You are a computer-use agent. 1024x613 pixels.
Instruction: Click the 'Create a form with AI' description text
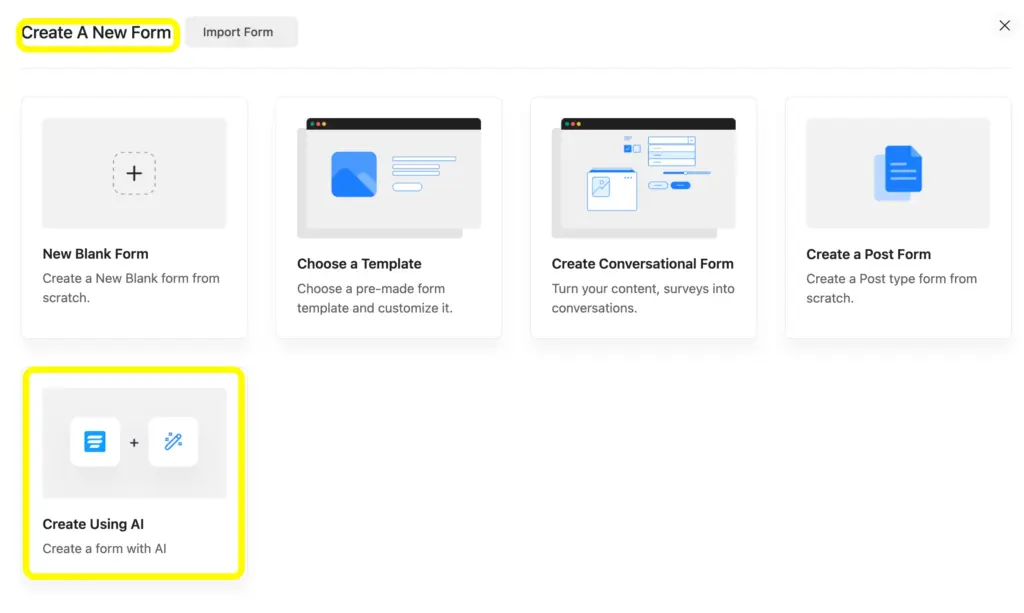[105, 548]
